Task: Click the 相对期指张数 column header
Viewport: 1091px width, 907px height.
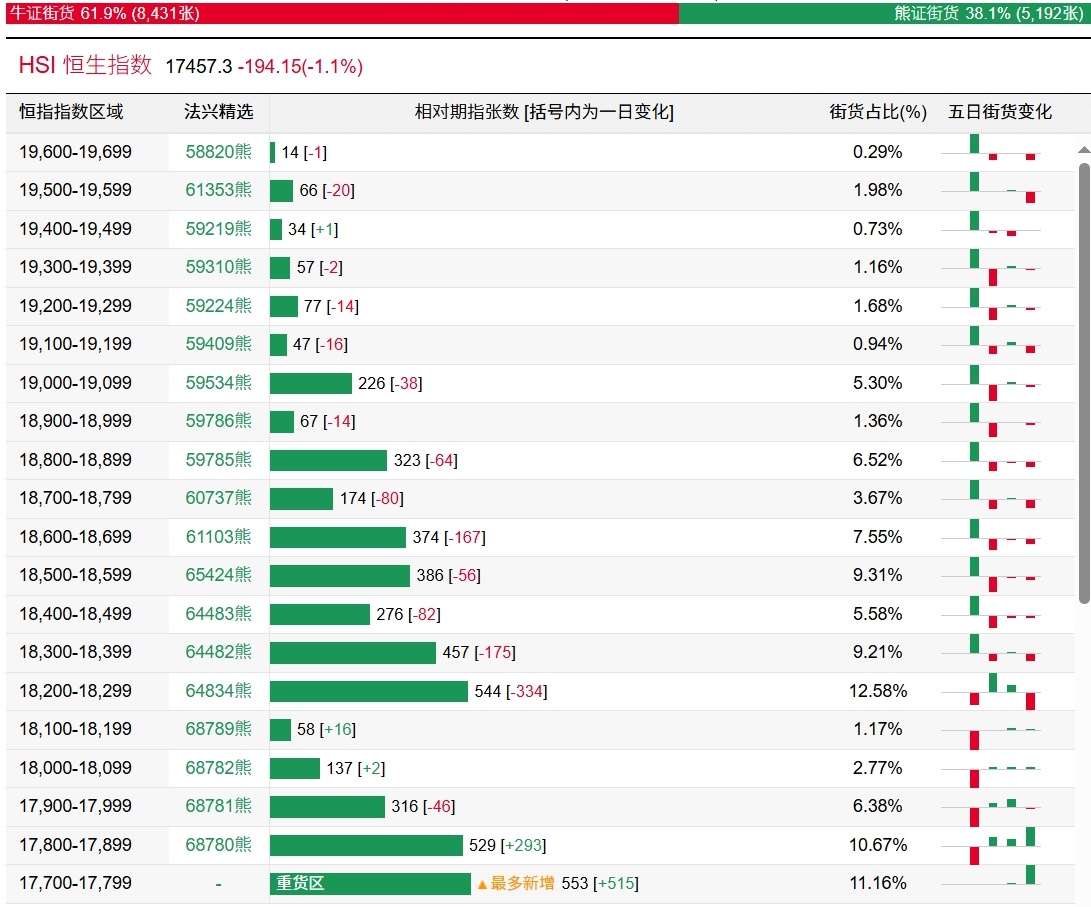Action: (x=544, y=112)
